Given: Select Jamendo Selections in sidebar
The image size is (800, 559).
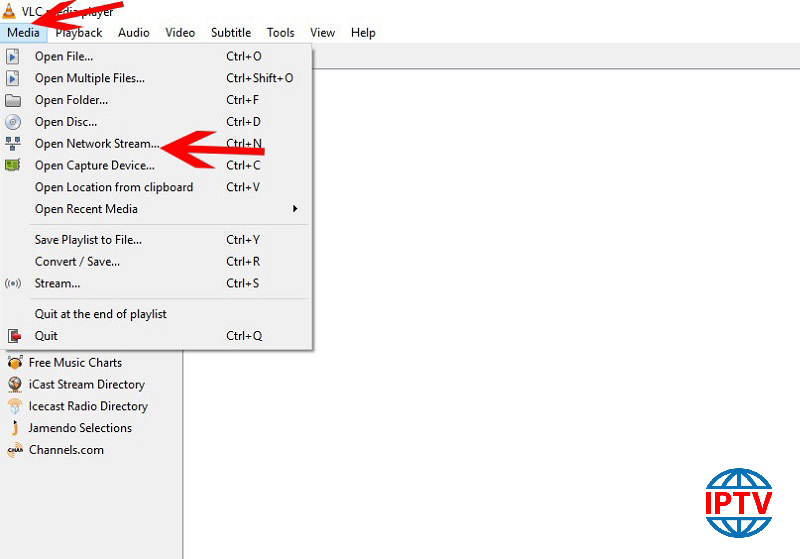Looking at the screenshot, I should coord(80,428).
